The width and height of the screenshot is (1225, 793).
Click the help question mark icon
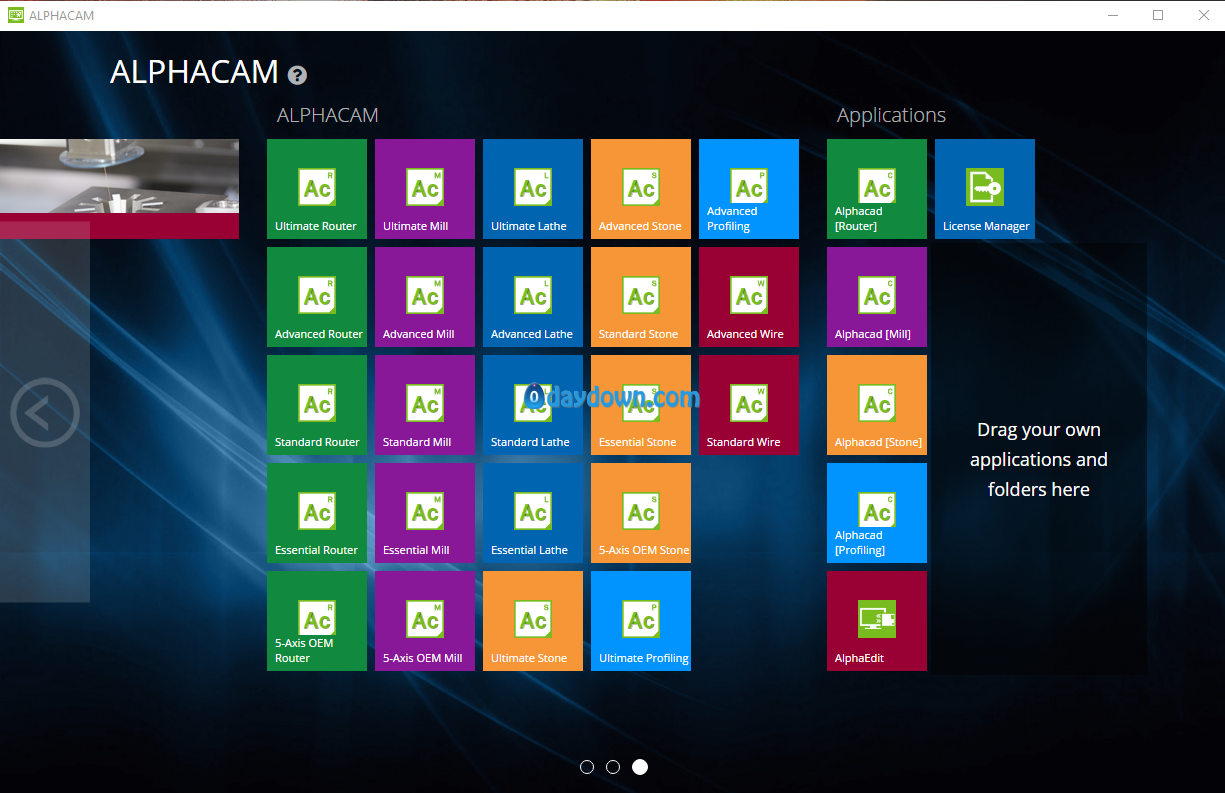coord(297,75)
